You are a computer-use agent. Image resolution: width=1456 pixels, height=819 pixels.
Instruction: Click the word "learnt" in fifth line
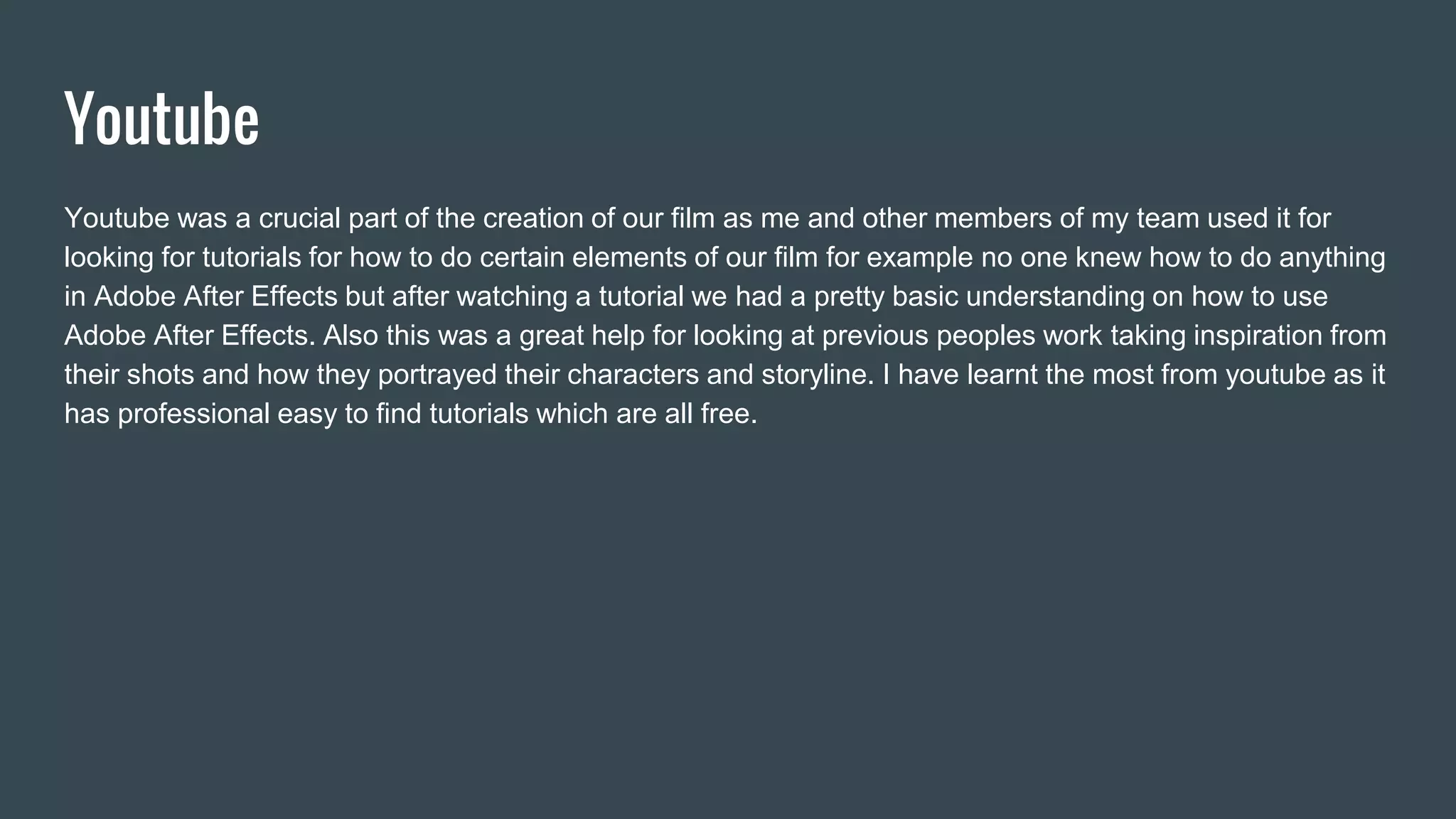[x=1002, y=375]
